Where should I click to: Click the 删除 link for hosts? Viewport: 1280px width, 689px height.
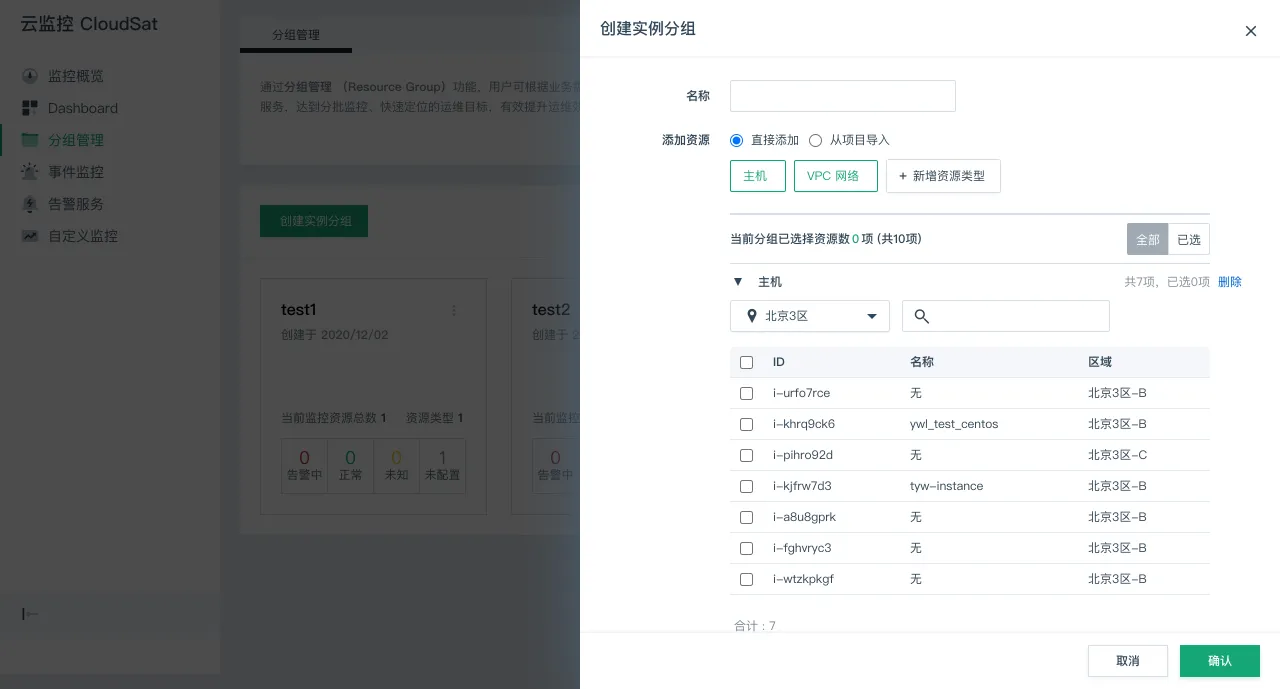click(x=1229, y=282)
